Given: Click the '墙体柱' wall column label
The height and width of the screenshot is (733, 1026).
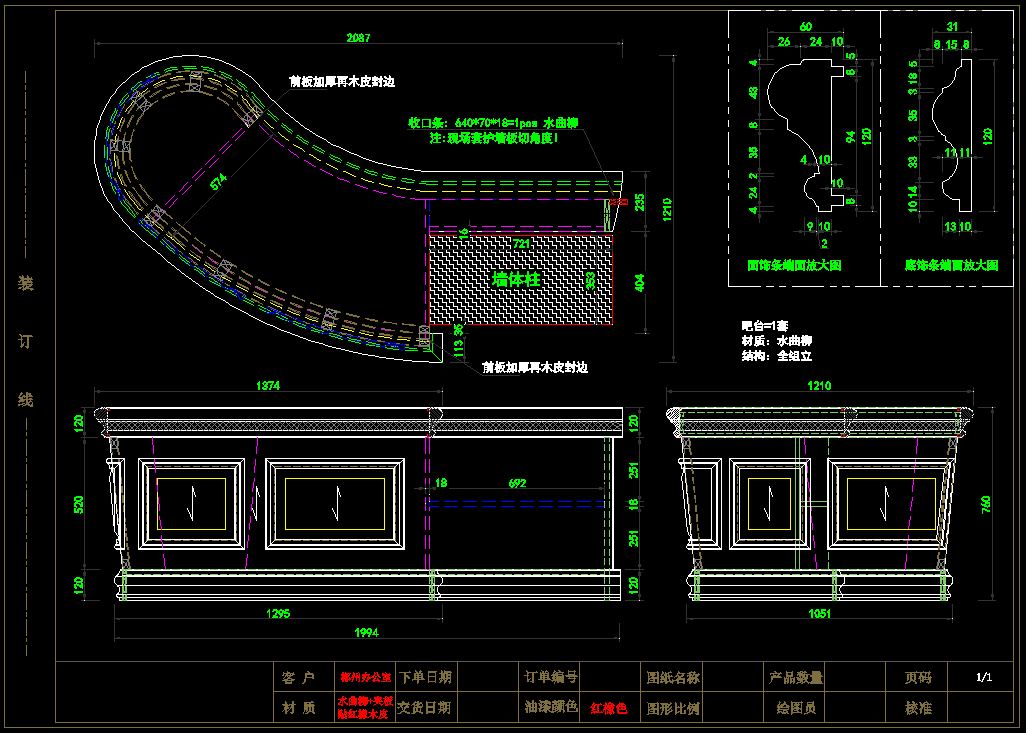Looking at the screenshot, I should [x=516, y=280].
